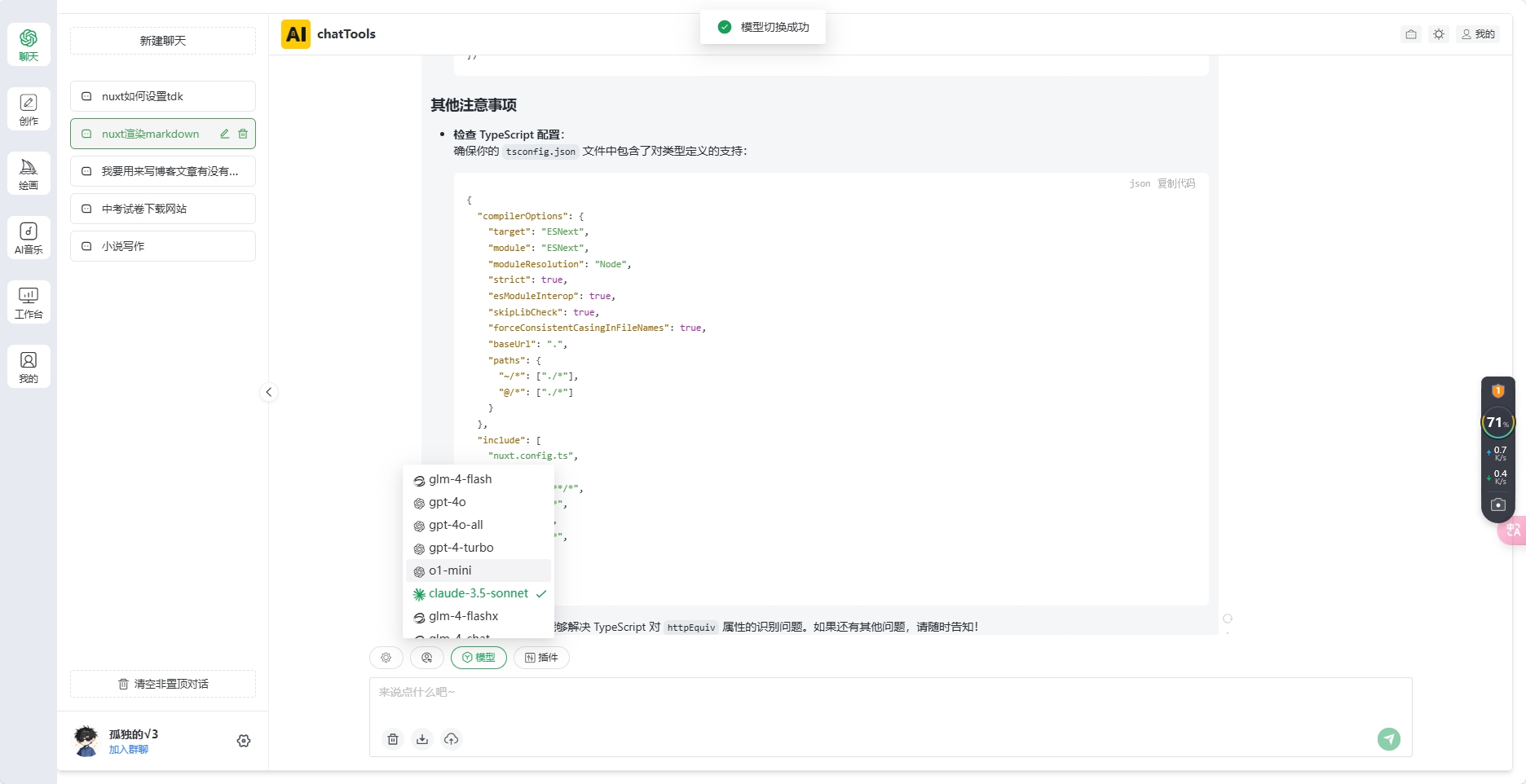This screenshot has height=784, width=1526.
Task: Click the download/export icon below input
Action: 422,739
